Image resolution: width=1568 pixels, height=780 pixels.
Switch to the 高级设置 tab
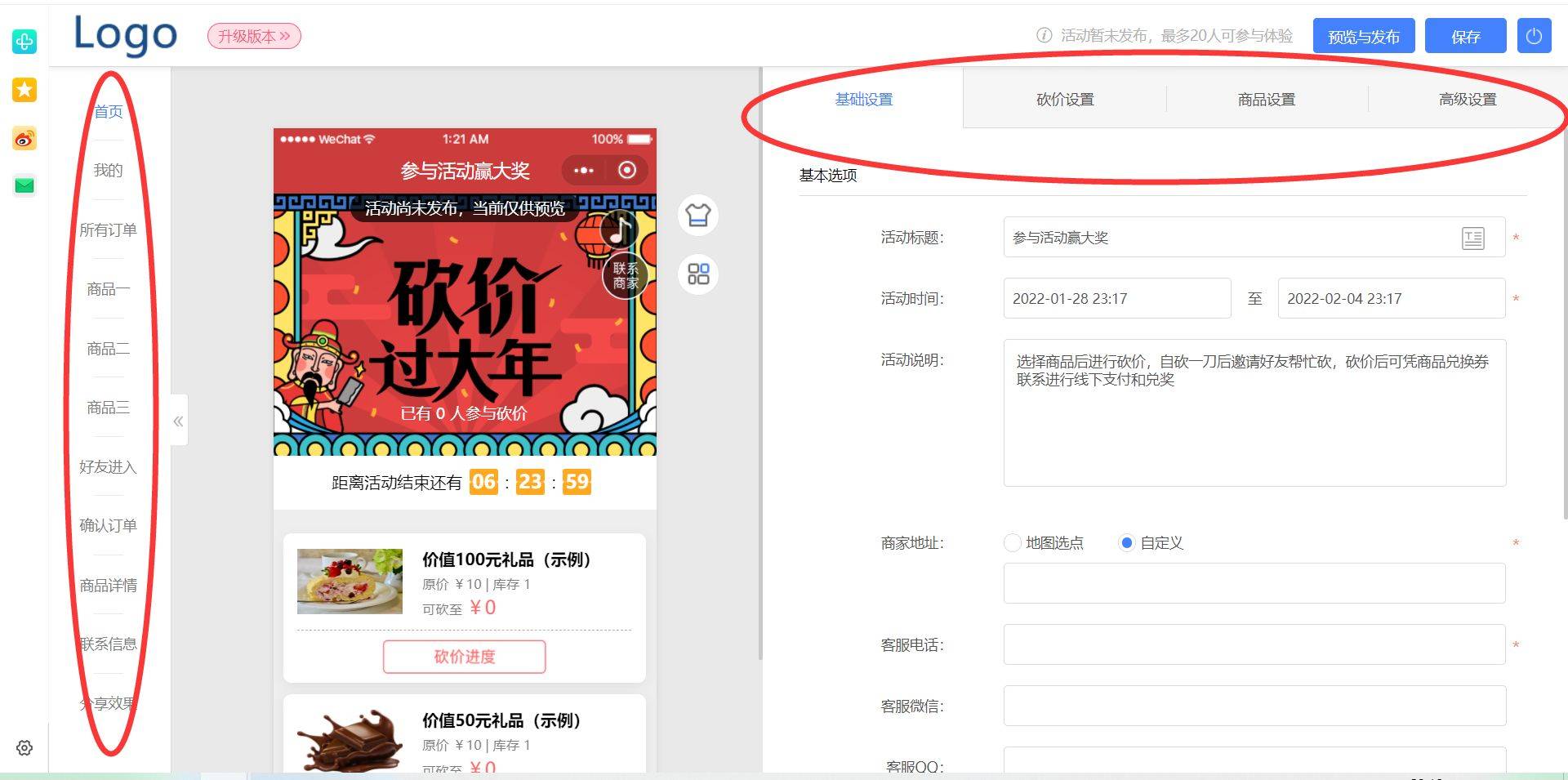[1468, 99]
